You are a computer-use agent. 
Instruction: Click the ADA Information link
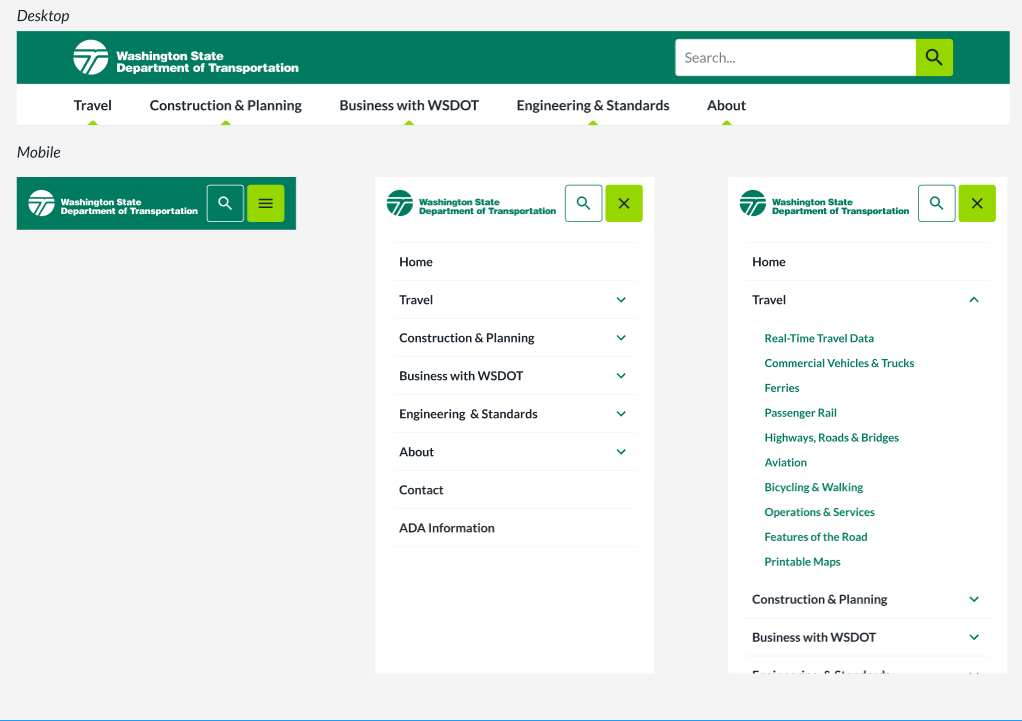click(x=446, y=528)
